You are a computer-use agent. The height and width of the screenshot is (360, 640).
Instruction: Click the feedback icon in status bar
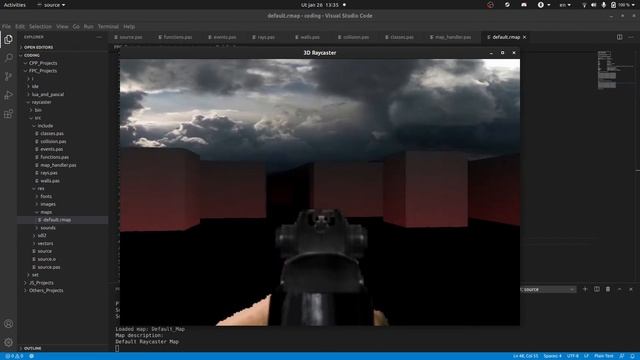click(x=622, y=356)
